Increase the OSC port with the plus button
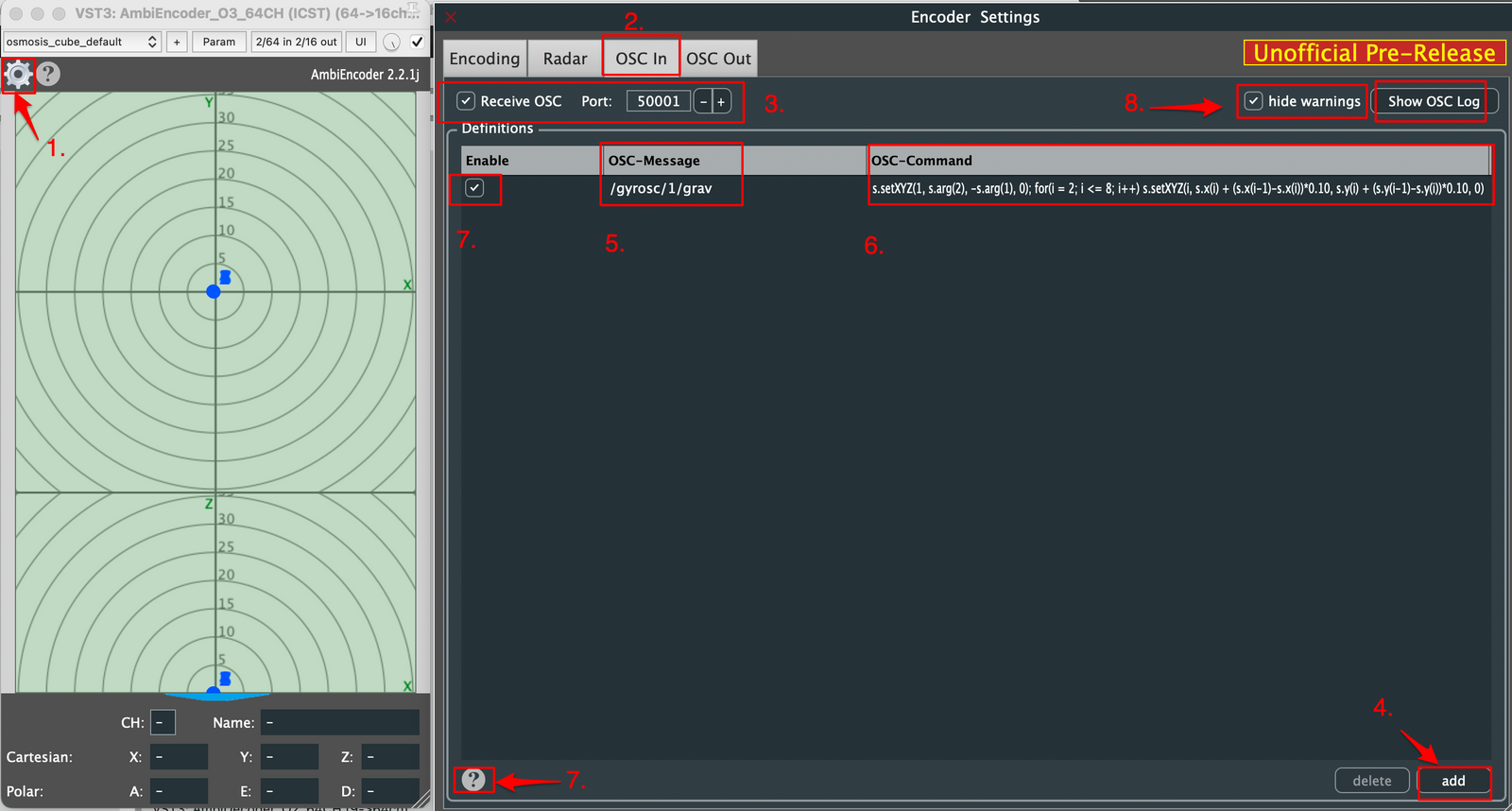The image size is (1512, 811). (x=721, y=101)
